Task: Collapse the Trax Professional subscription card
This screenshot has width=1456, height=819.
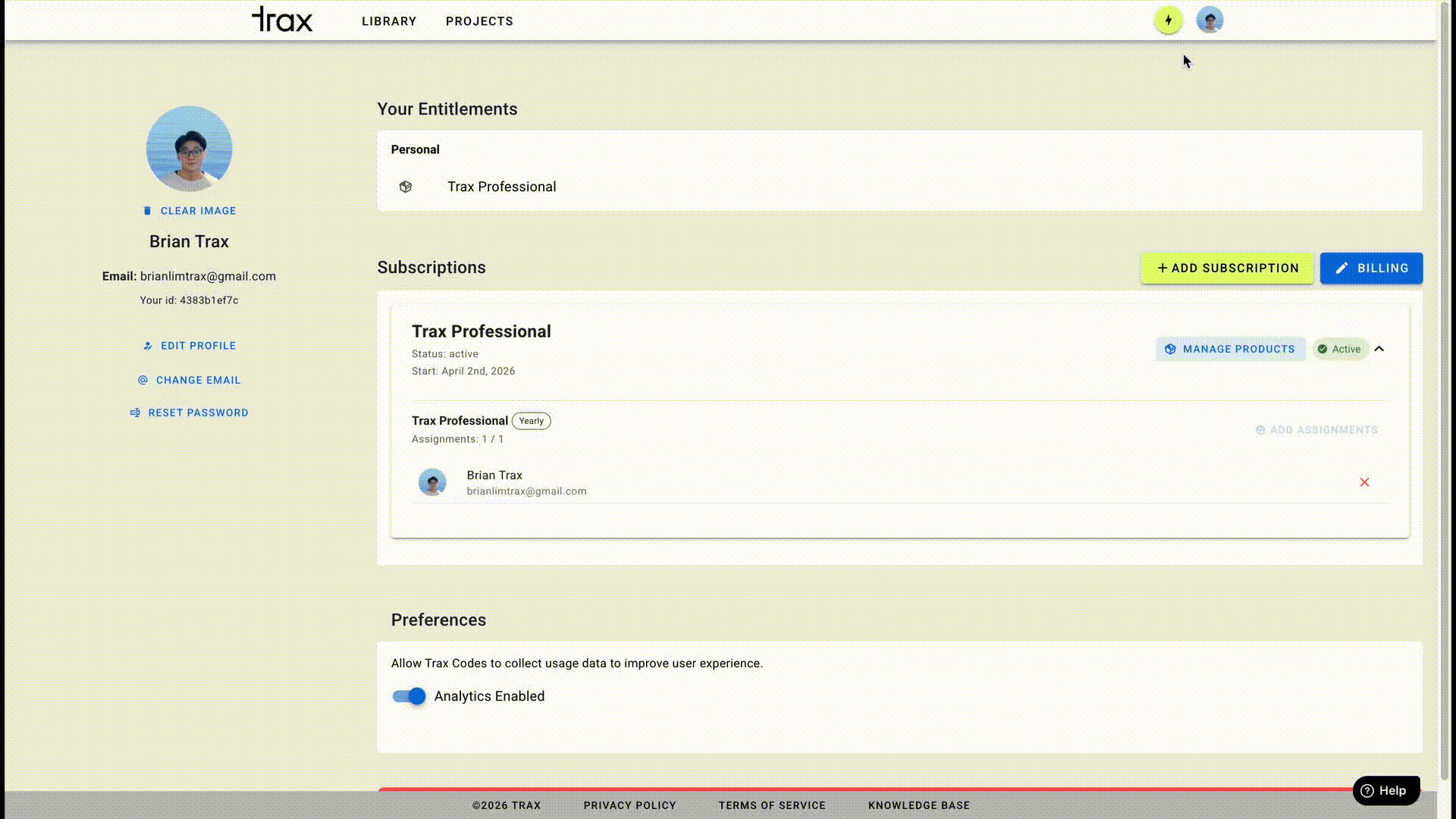Action: pyautogui.click(x=1379, y=349)
